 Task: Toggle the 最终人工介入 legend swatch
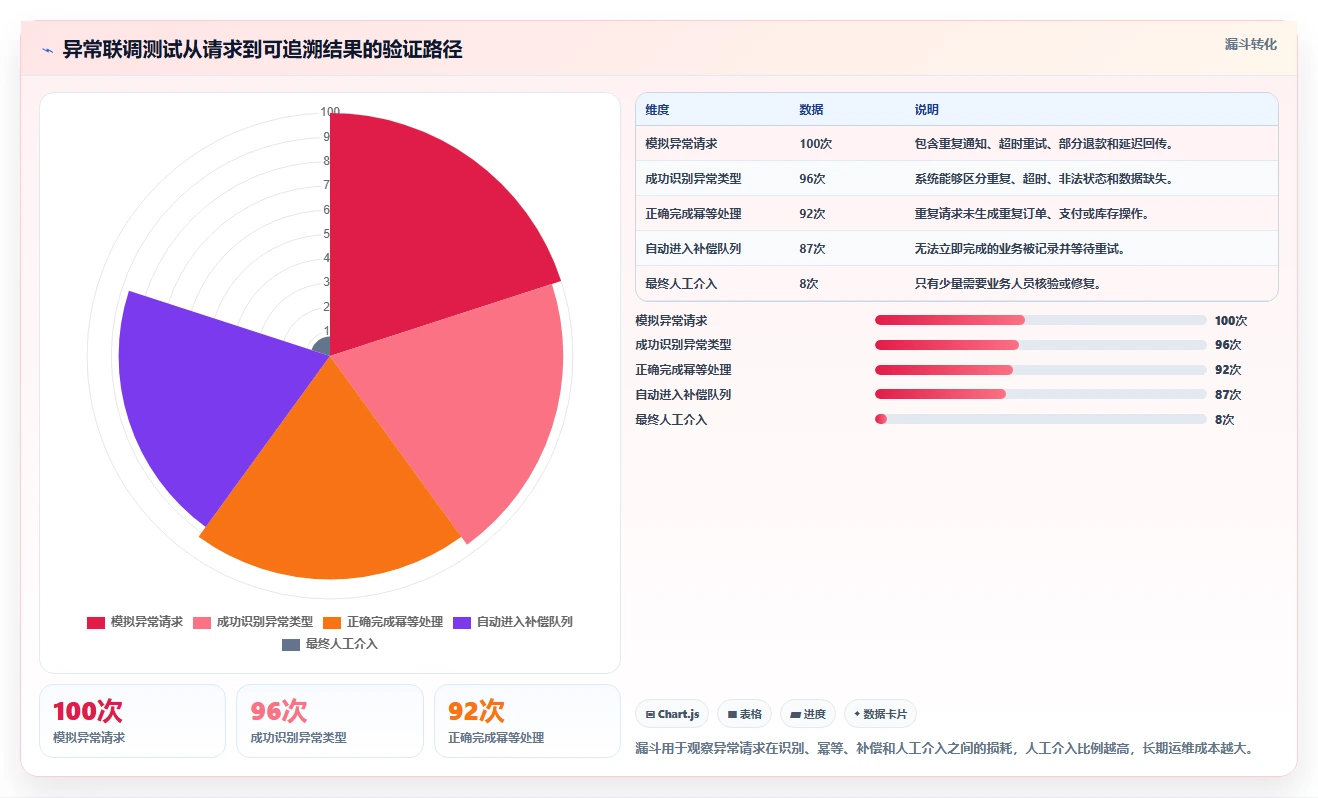pyautogui.click(x=291, y=644)
